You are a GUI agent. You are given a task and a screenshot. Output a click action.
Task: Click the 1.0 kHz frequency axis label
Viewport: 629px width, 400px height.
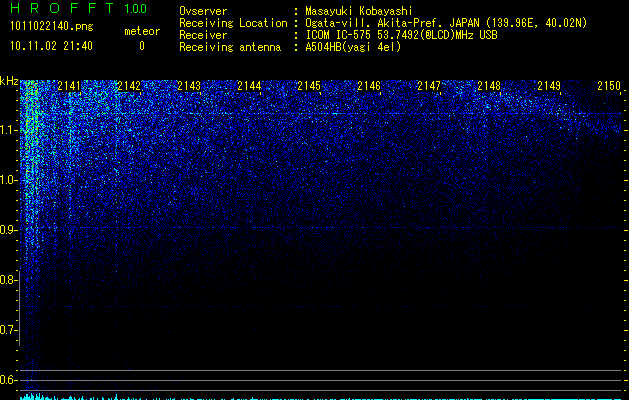click(x=8, y=180)
